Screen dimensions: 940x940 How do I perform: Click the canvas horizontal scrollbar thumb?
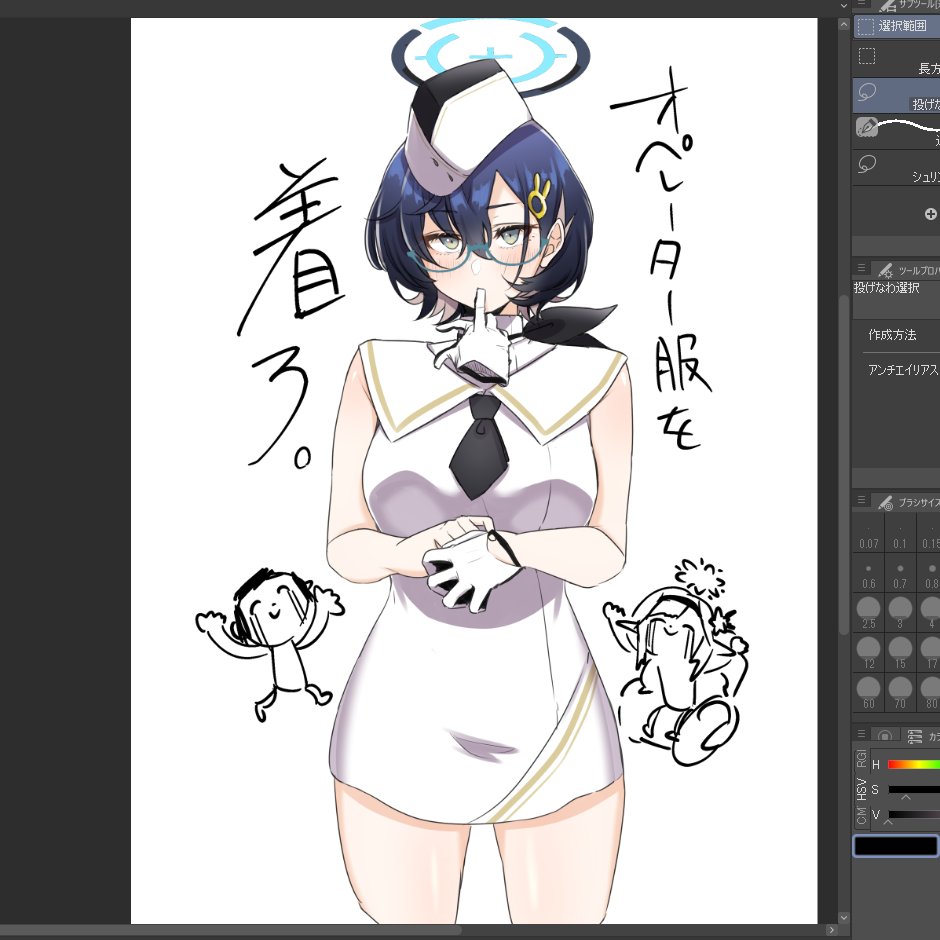pyautogui.click(x=231, y=930)
